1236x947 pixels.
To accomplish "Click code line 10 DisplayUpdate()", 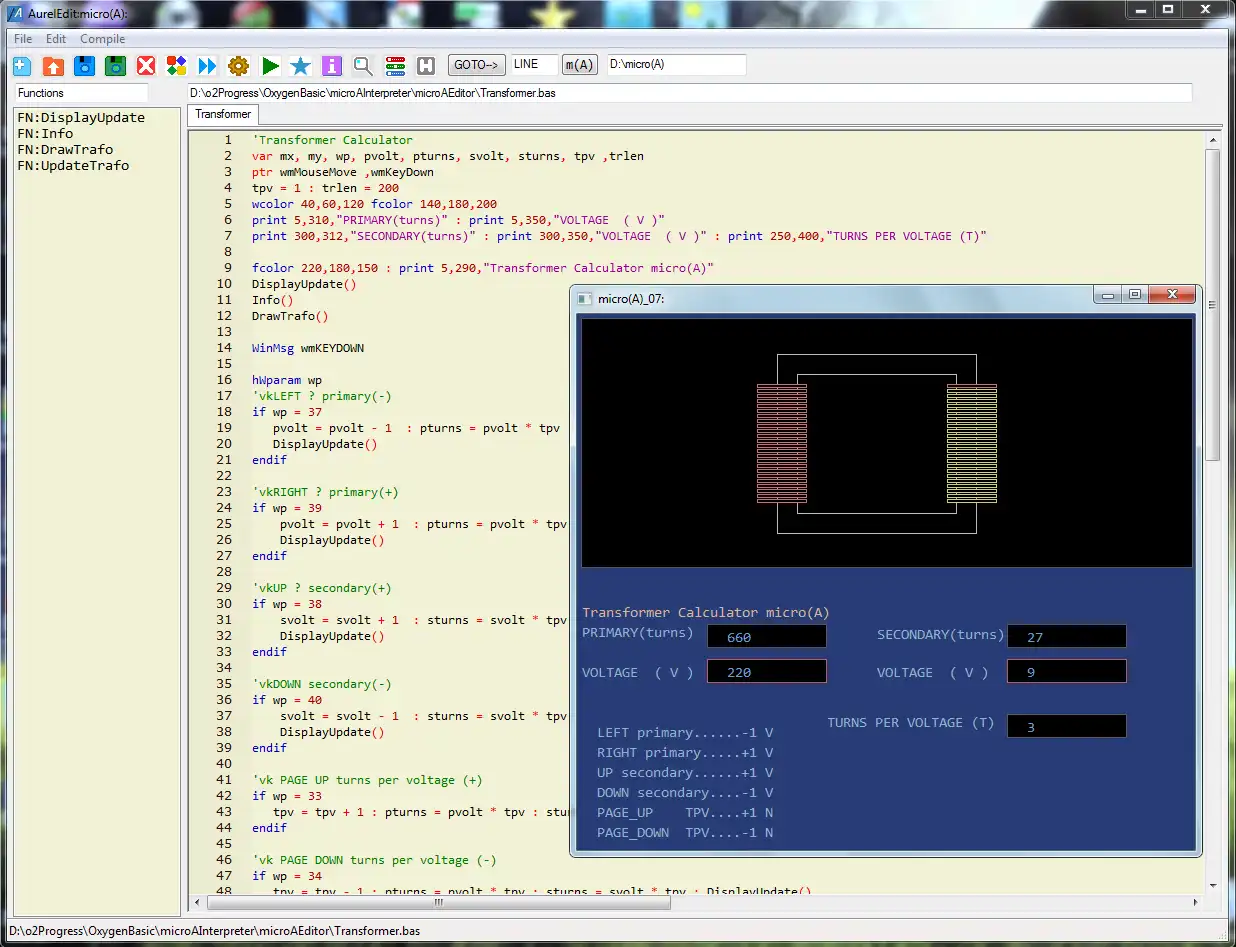I will point(304,284).
